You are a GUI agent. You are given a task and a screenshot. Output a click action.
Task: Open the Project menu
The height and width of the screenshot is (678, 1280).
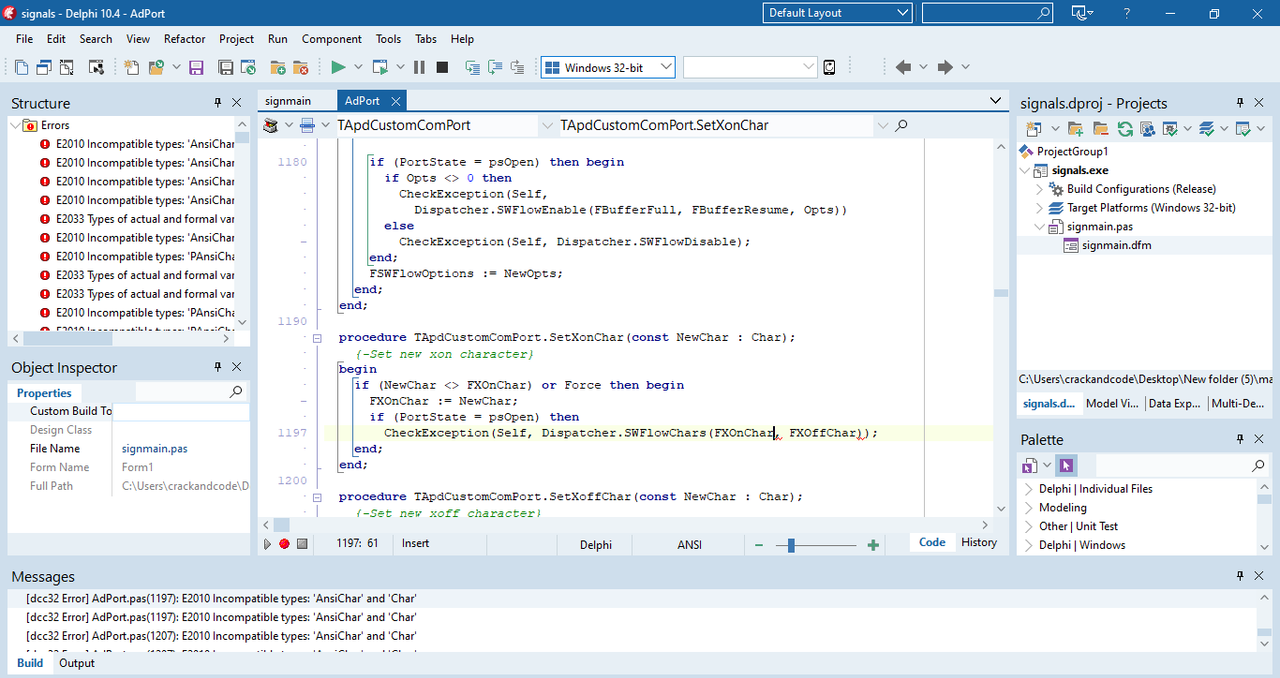tap(236, 39)
